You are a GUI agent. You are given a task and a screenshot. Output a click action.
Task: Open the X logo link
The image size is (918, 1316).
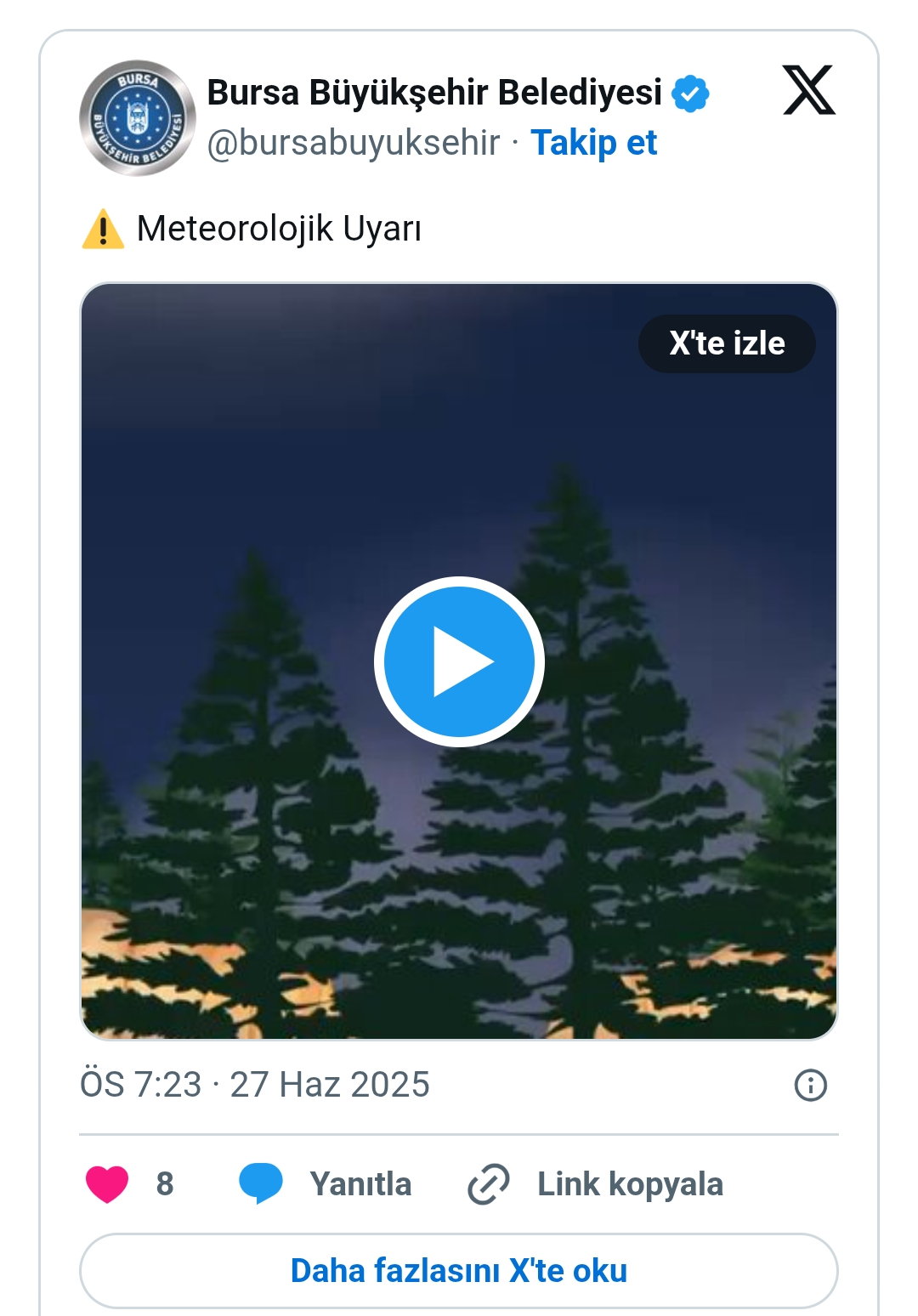point(808,90)
